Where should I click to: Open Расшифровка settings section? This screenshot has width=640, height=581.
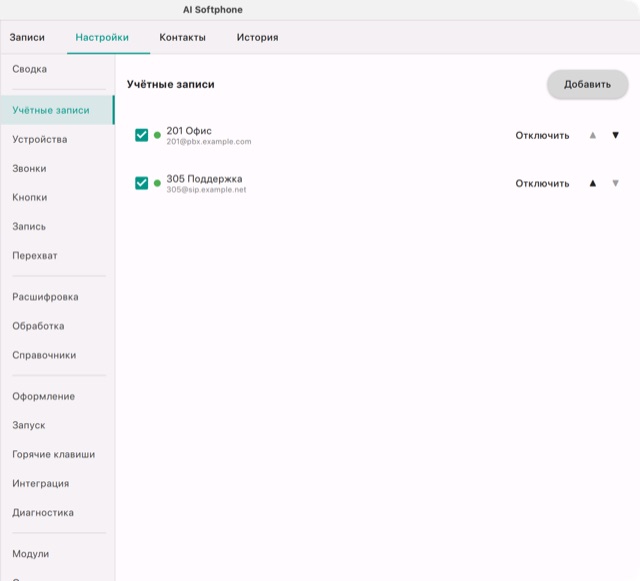click(57, 297)
